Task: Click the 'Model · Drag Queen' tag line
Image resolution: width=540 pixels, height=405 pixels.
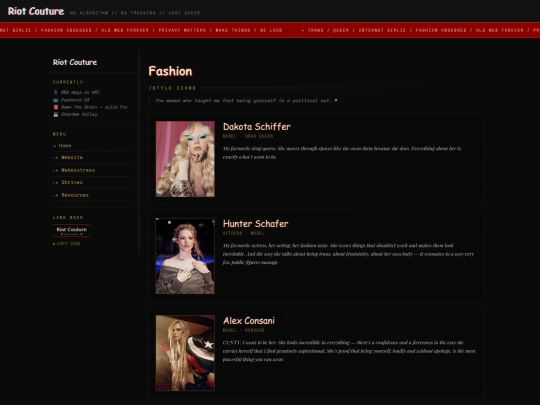Action: pyautogui.click(x=248, y=136)
